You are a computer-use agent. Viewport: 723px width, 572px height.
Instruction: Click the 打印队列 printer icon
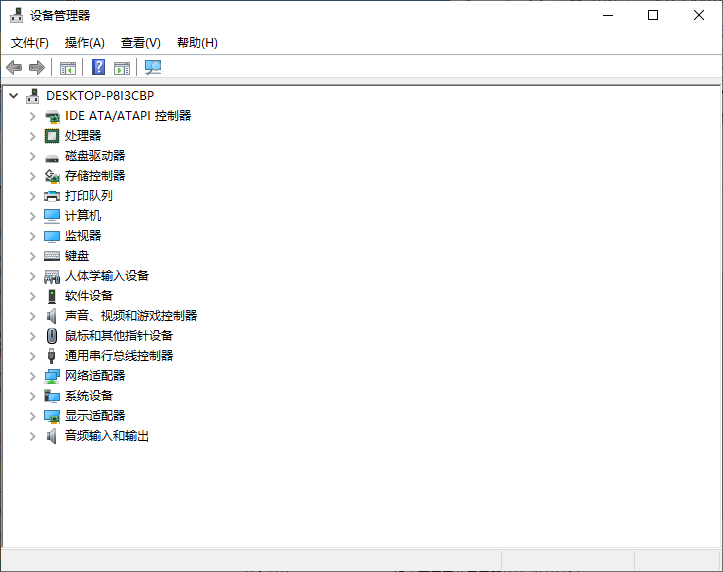[52, 196]
